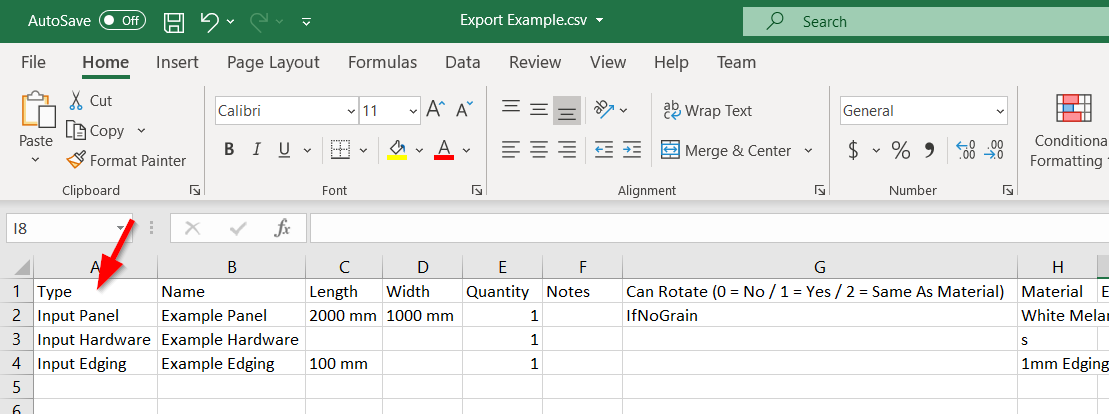Open the Merge & Center dropdown arrow
Image resolution: width=1109 pixels, height=414 pixels.
pyautogui.click(x=808, y=151)
